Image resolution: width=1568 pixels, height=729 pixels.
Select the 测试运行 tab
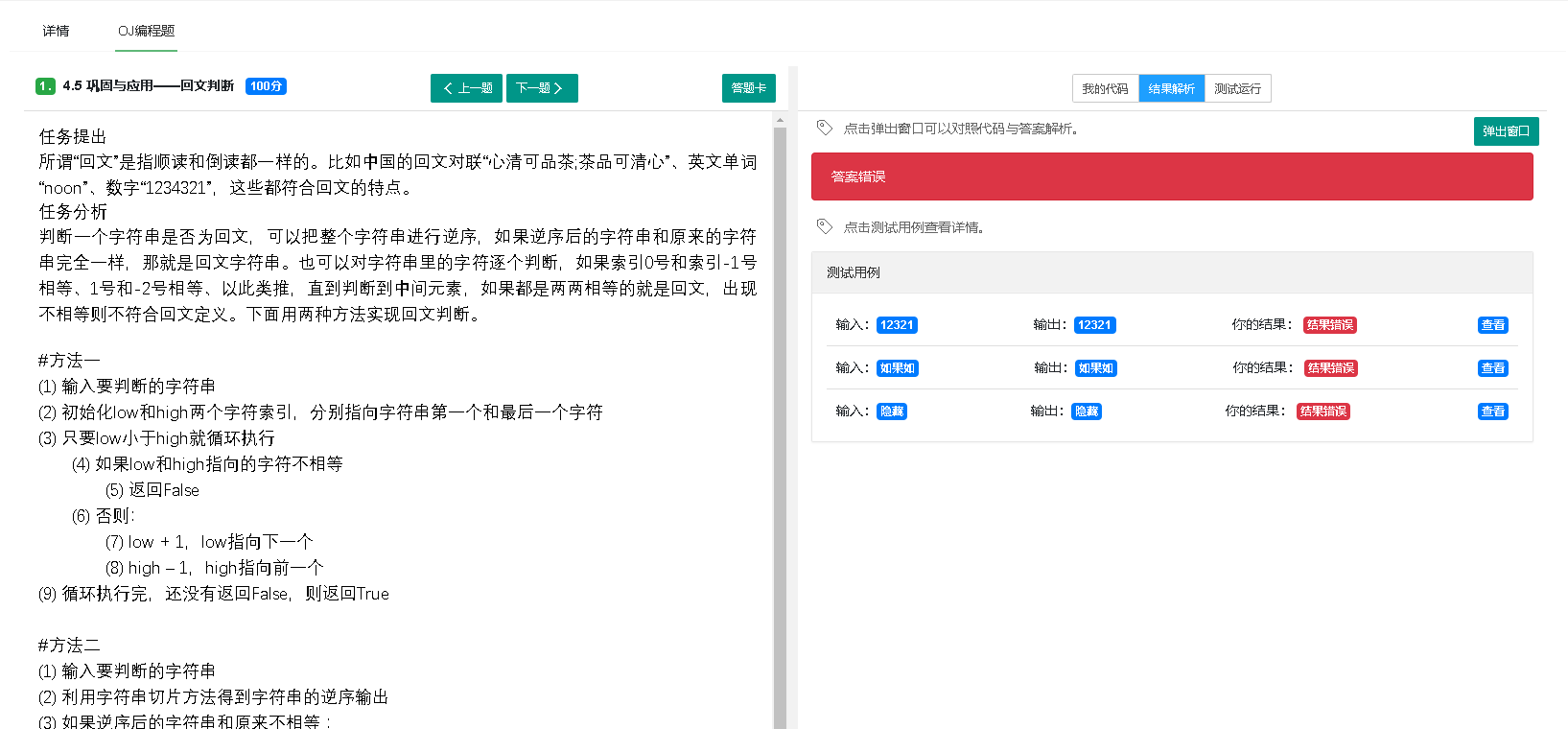pos(1237,88)
